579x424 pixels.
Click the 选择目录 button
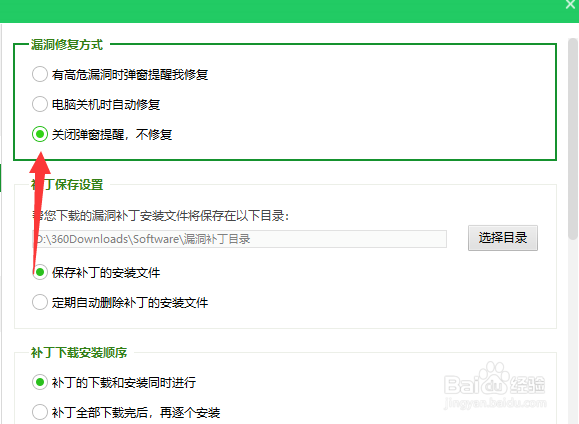[503, 238]
